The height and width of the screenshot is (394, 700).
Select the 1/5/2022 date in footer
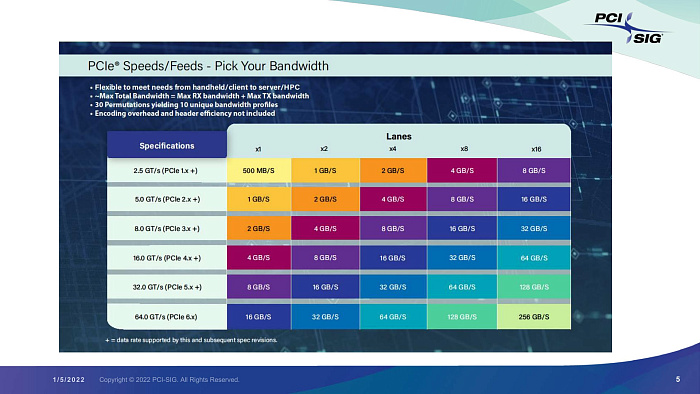(x=69, y=380)
